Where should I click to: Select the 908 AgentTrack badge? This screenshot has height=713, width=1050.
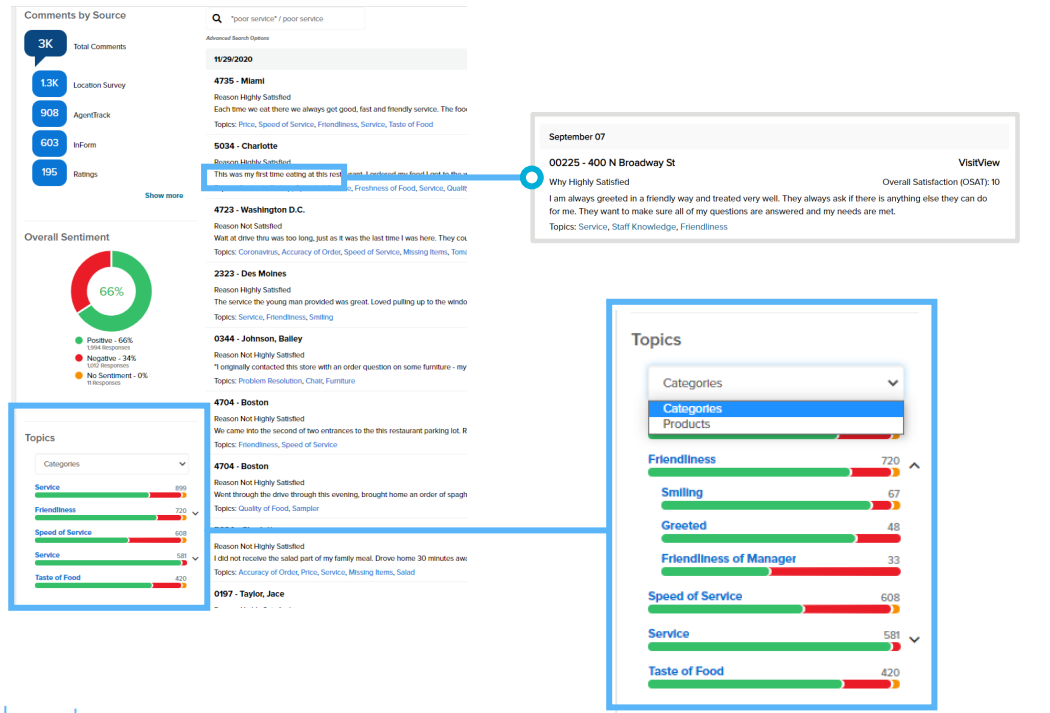50,114
